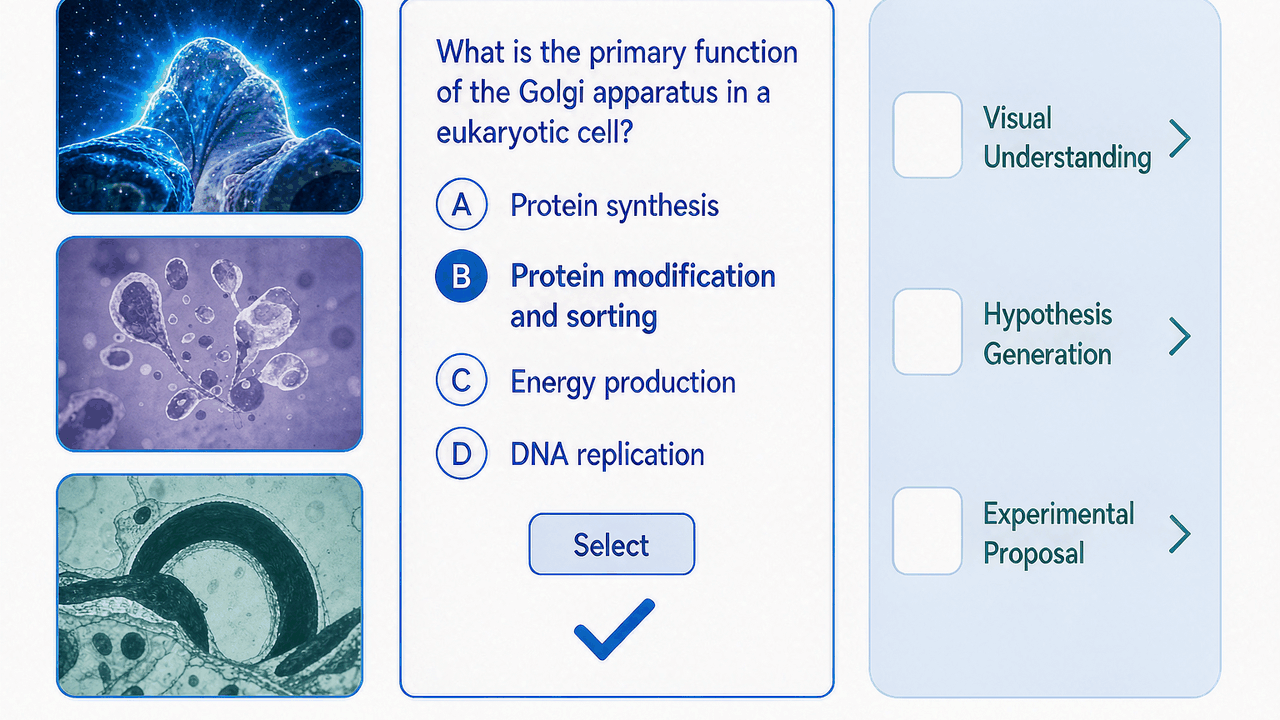Viewport: 1280px width, 720px height.
Task: Open the blue starry cell image
Action: [209, 106]
